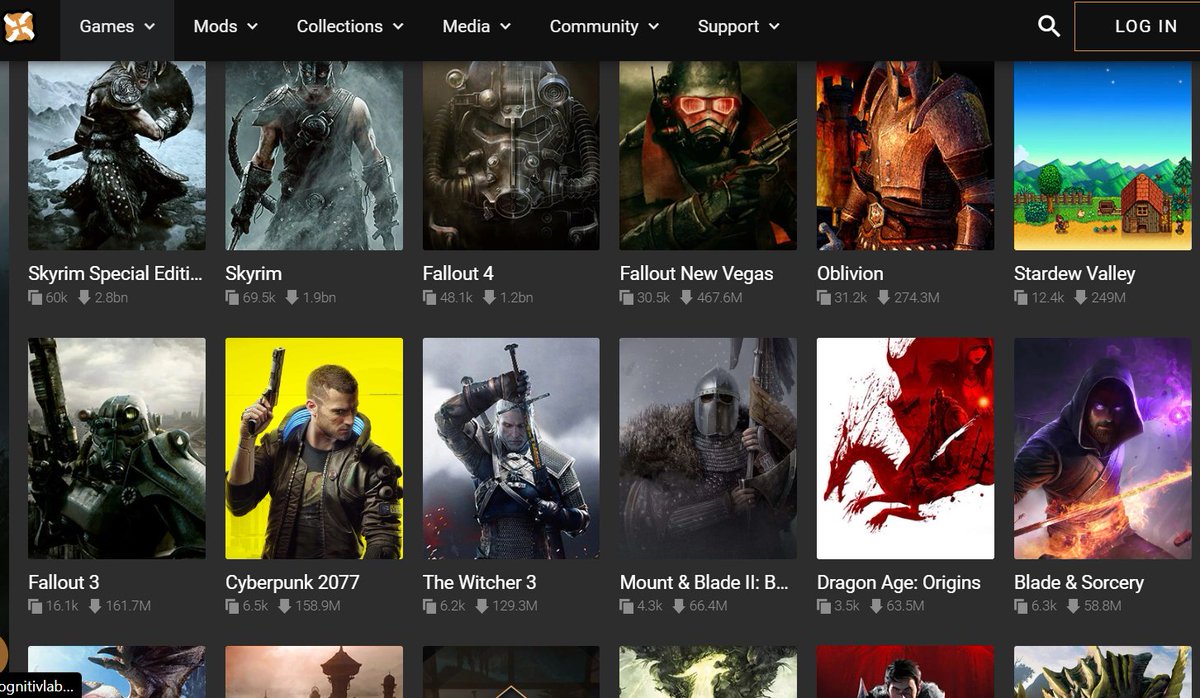Open the Fallout 3 cover thumbnail
This screenshot has width=1200, height=698.
117,448
